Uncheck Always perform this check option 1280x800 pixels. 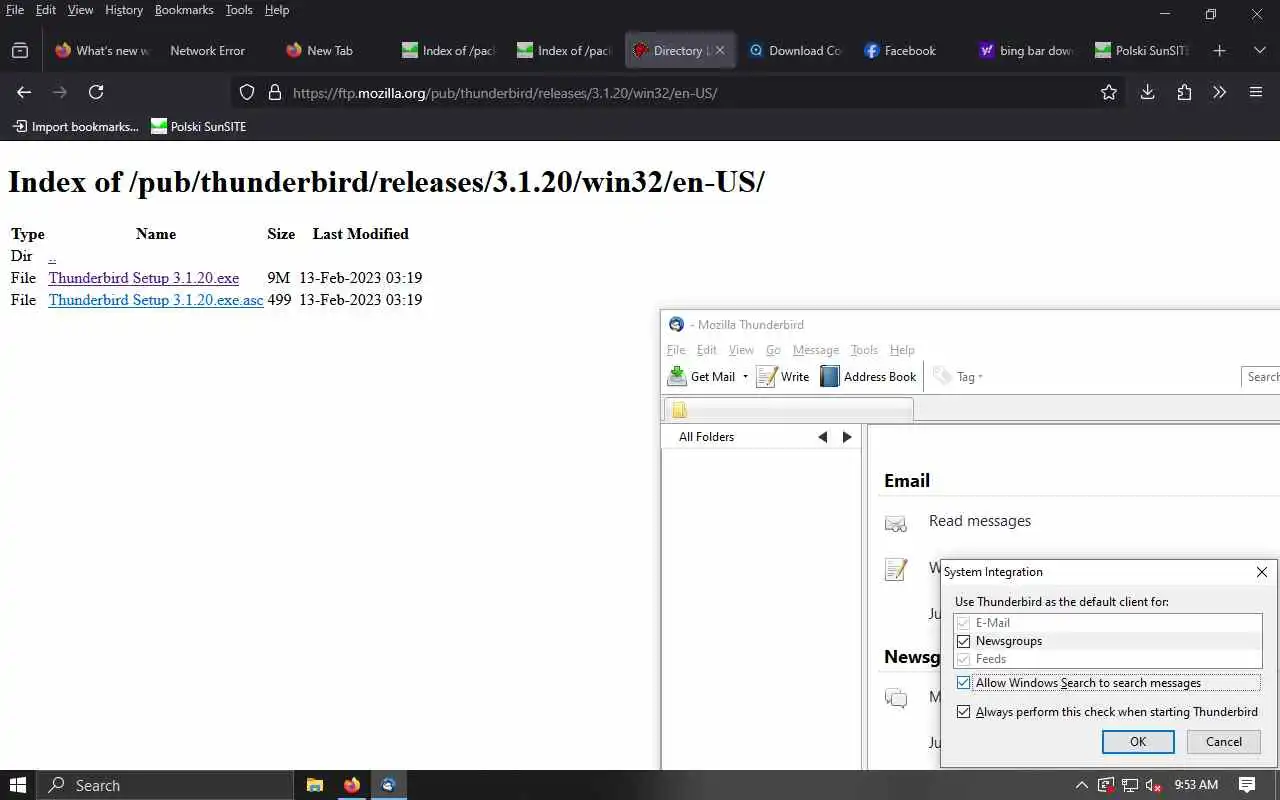coord(964,712)
